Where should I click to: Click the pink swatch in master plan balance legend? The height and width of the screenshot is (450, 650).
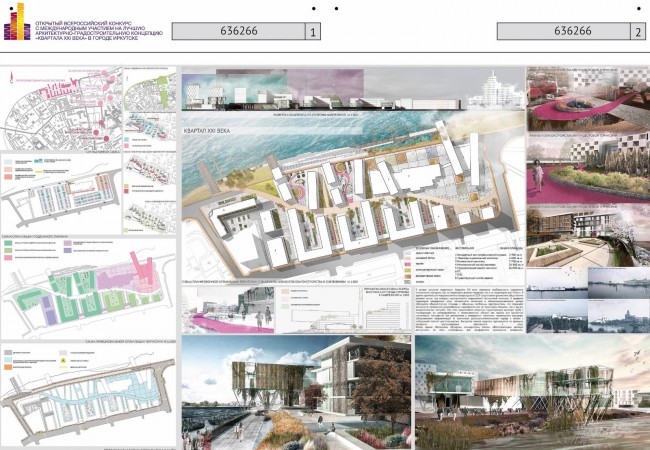click(408, 264)
